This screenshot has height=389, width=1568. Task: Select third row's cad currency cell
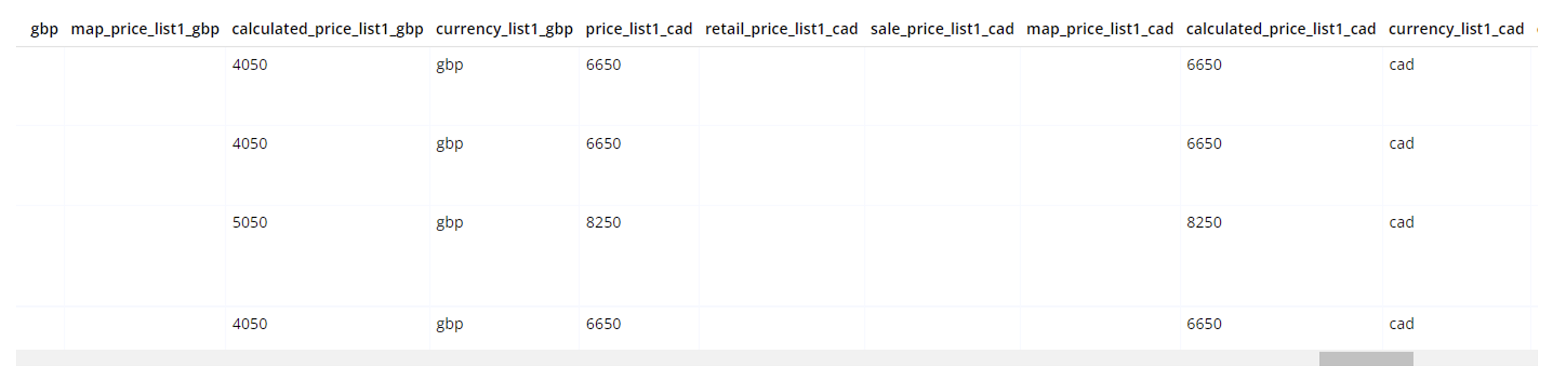click(1401, 222)
